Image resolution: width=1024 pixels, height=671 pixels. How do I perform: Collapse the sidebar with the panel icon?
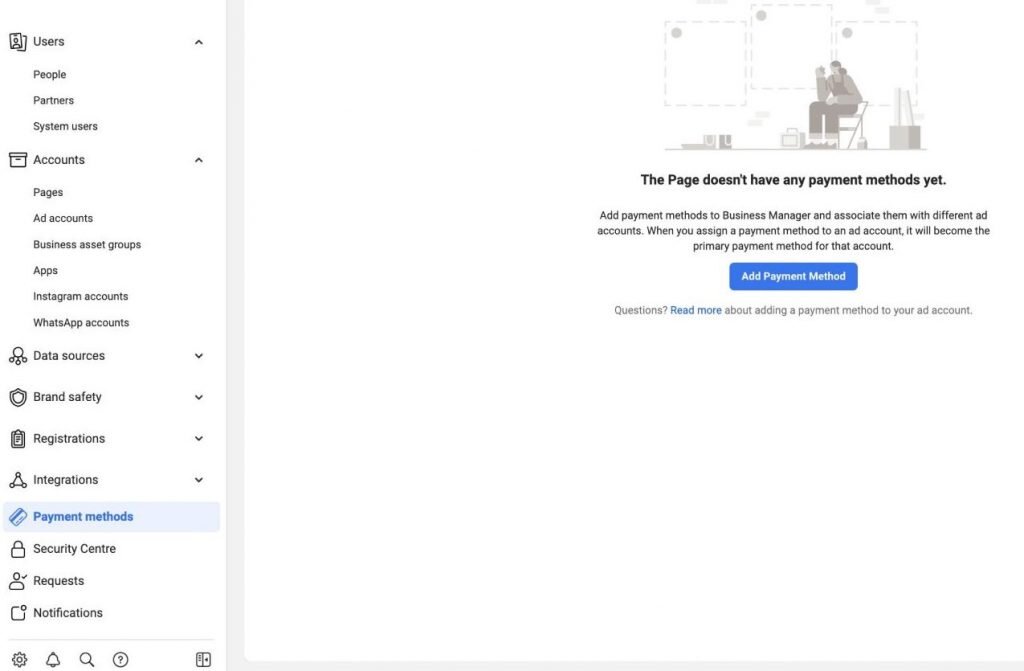(x=203, y=659)
